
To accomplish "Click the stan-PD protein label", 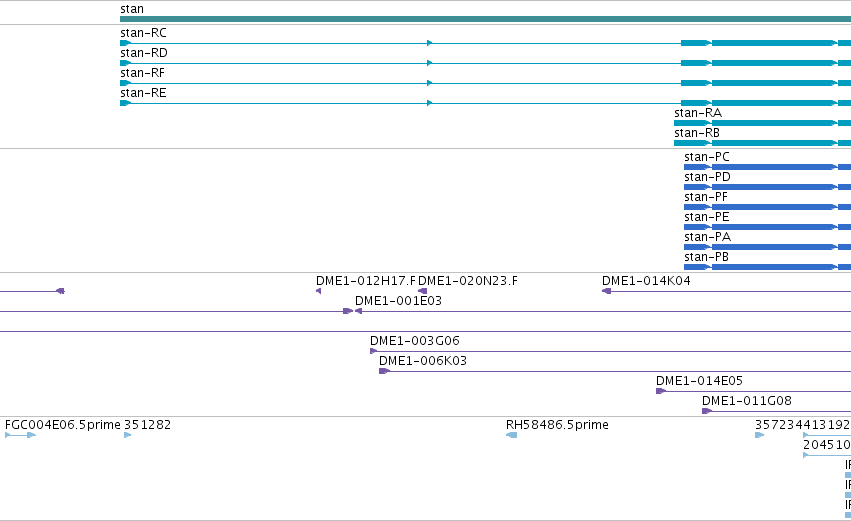I will click(707, 177).
